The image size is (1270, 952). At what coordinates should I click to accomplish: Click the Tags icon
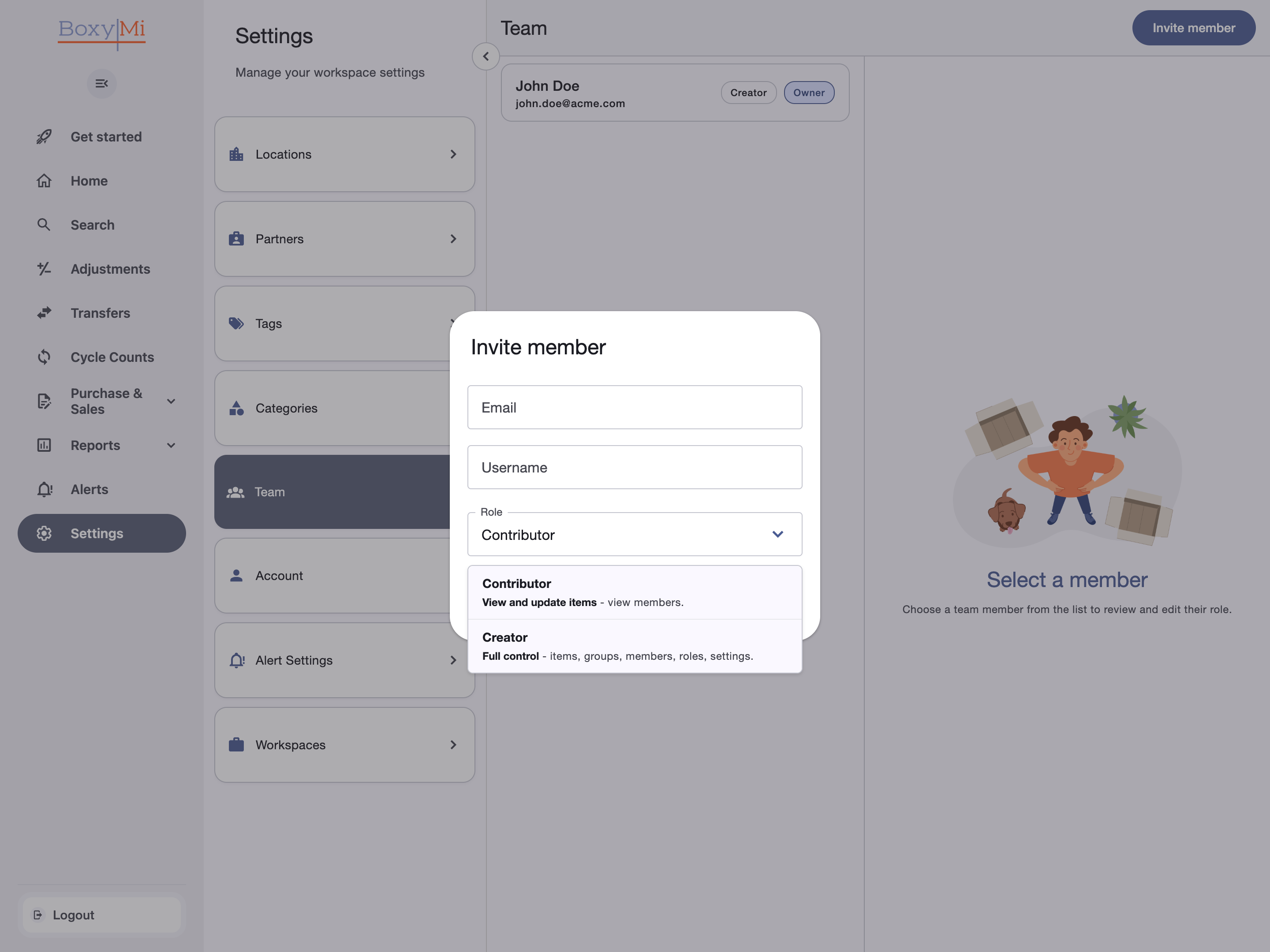click(236, 324)
